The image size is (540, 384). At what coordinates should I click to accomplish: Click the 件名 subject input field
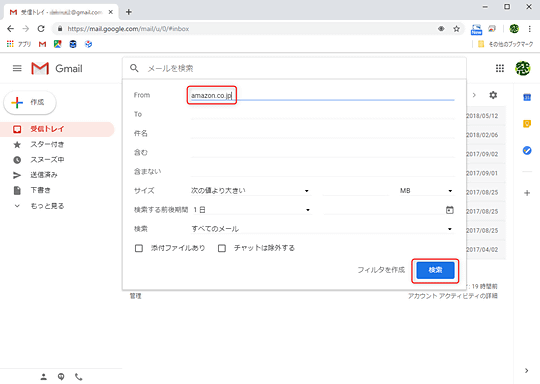[322, 133]
